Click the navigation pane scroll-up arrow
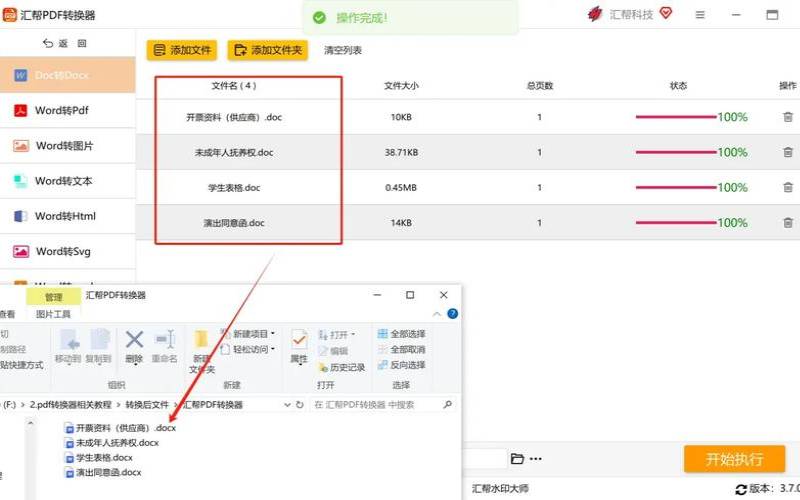Screen dimensions: 800x500 30,423
